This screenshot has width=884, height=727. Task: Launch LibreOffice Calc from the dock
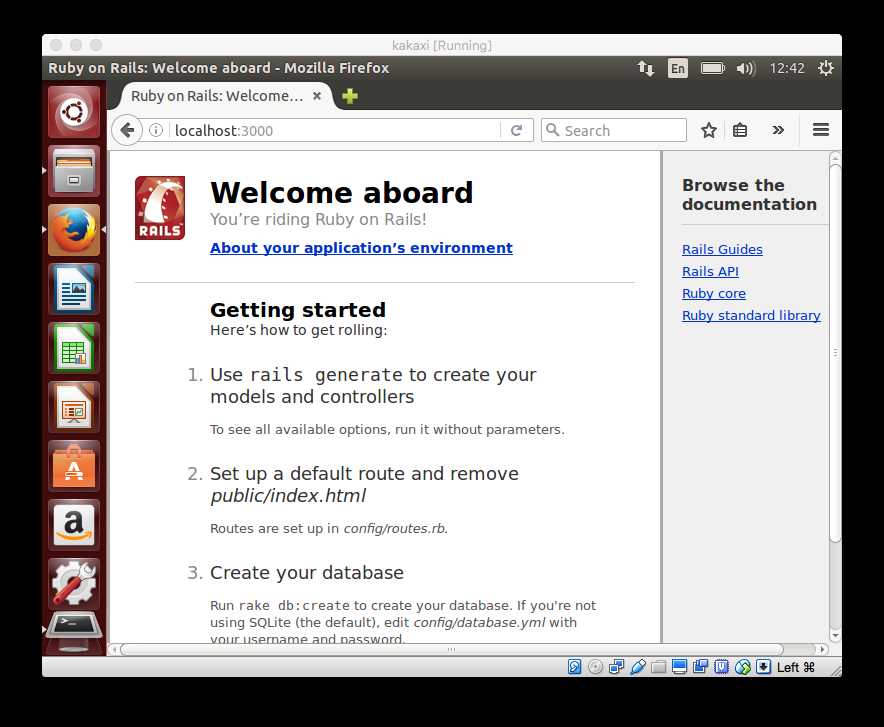click(74, 348)
